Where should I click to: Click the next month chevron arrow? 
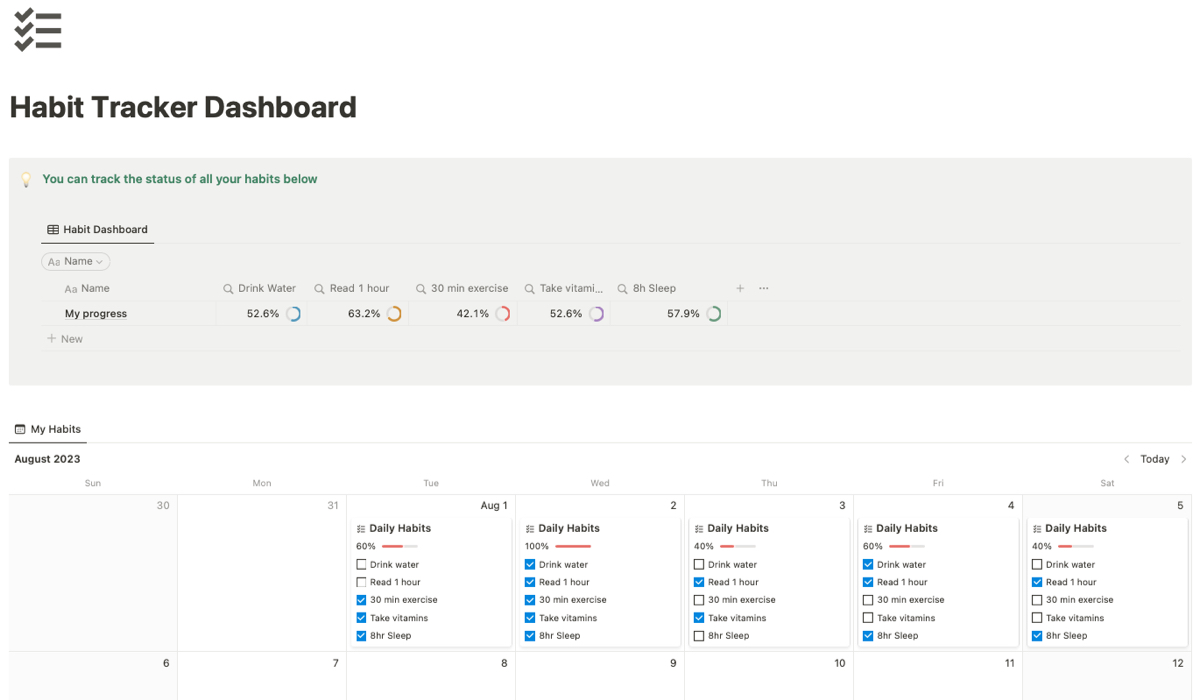(x=1185, y=459)
